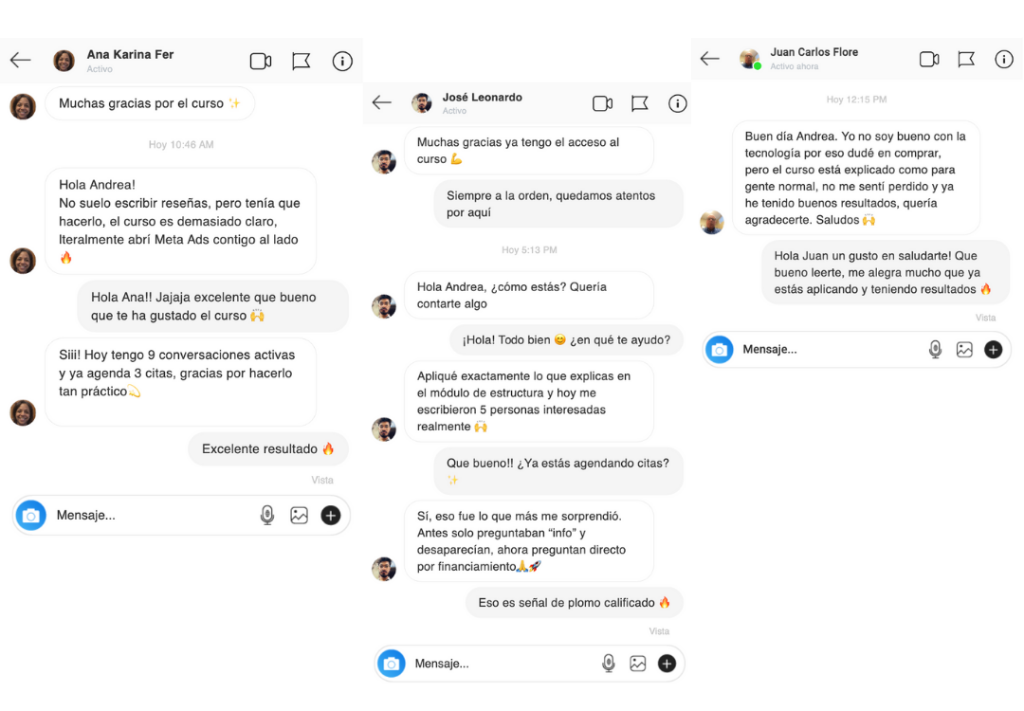The image size is (1024, 711).
Task: Open info for Juan Carlos Flore chat
Action: (x=1004, y=59)
